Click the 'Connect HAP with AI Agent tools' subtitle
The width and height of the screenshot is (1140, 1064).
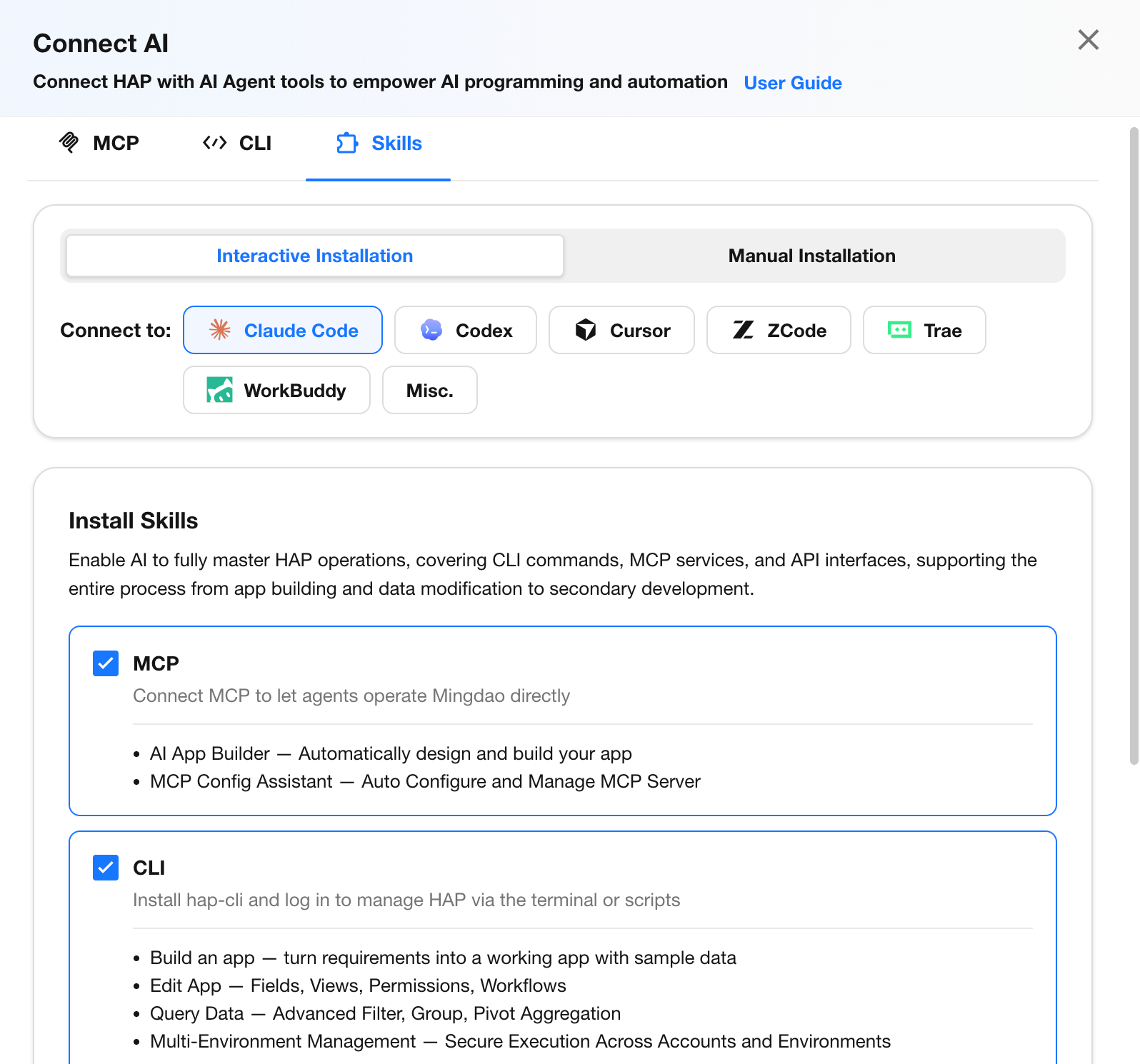(x=380, y=82)
